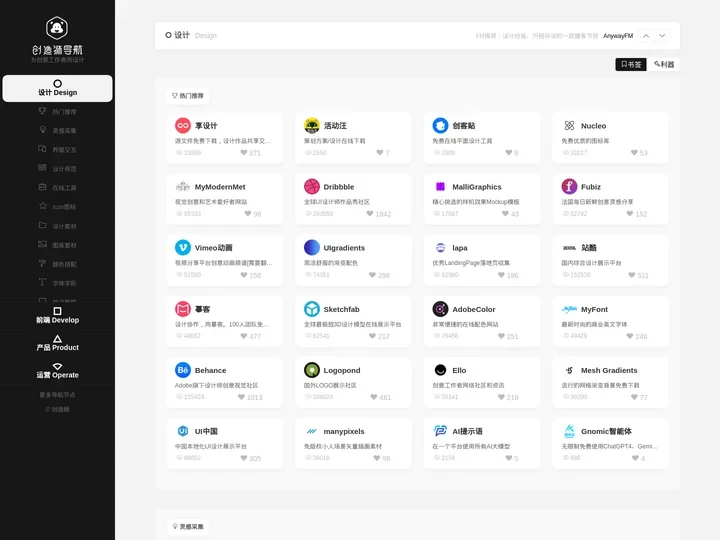Go to 字体字形 in sidebar
The height and width of the screenshot is (540, 720).
(x=57, y=283)
